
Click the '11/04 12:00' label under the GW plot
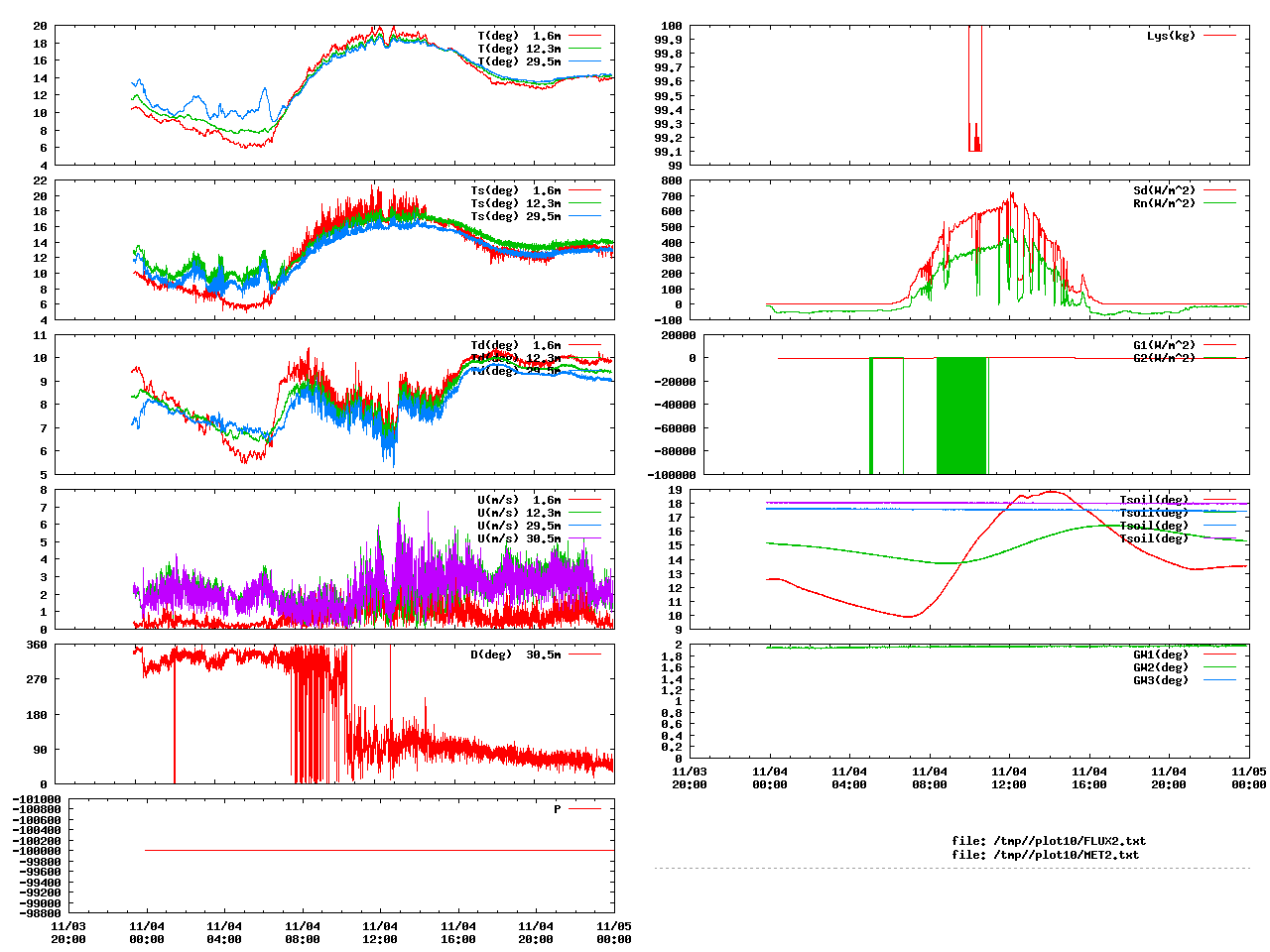click(1009, 777)
